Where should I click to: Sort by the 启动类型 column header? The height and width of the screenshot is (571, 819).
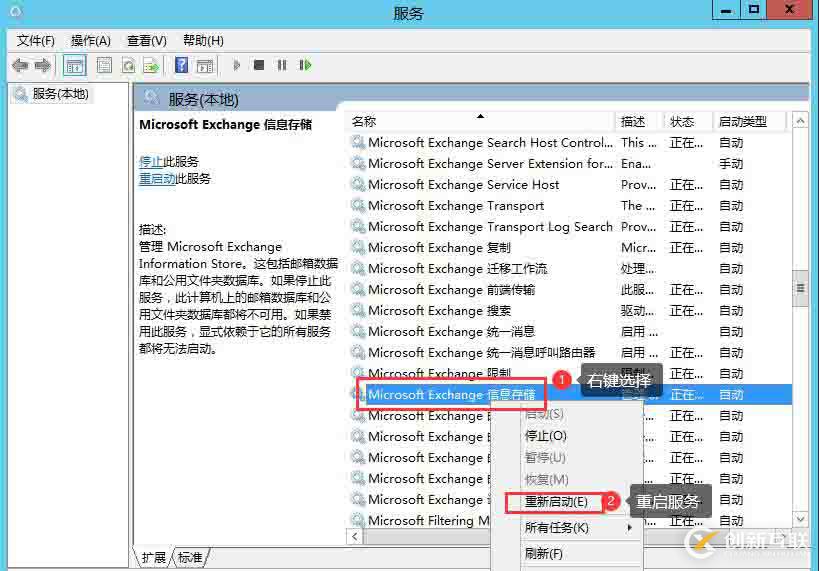(x=749, y=121)
